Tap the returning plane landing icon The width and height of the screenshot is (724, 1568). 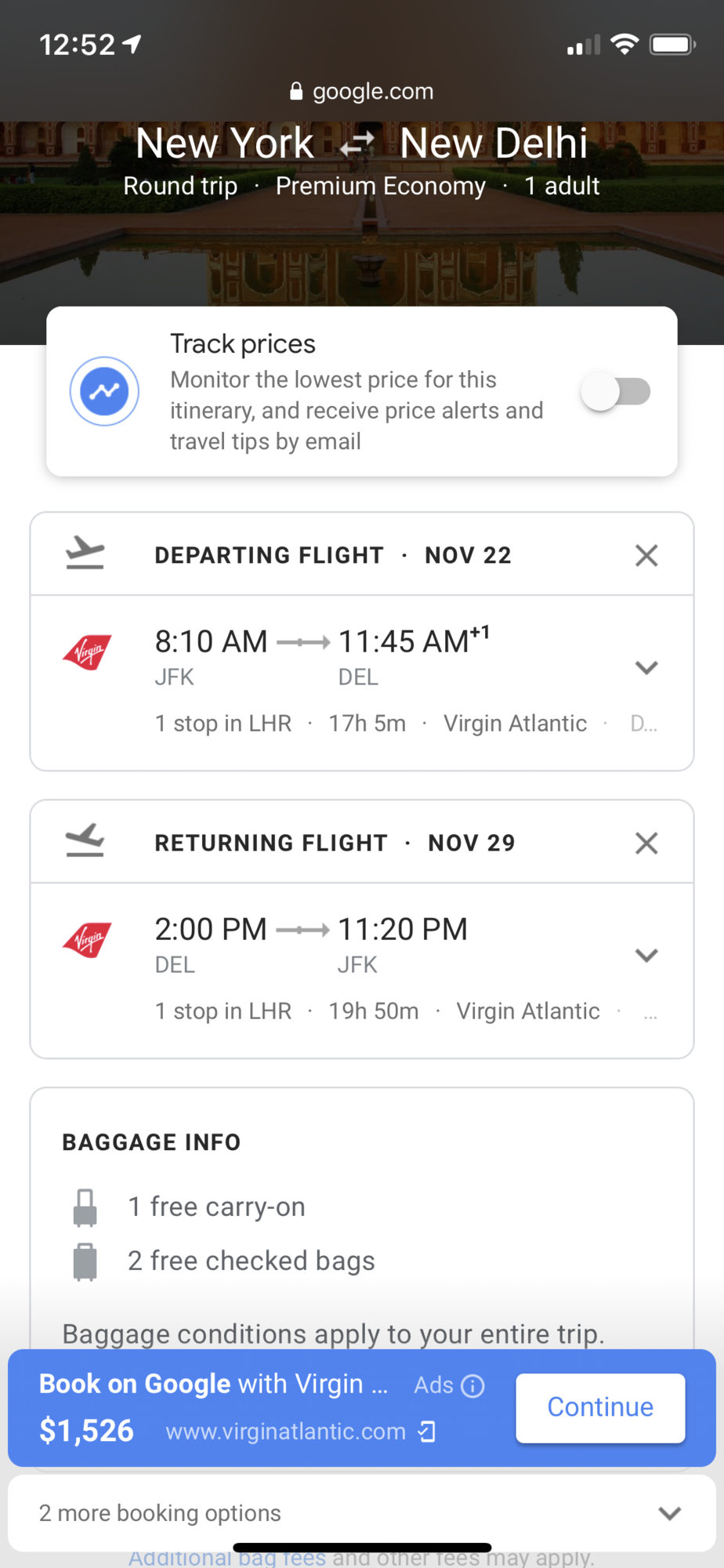click(x=85, y=840)
